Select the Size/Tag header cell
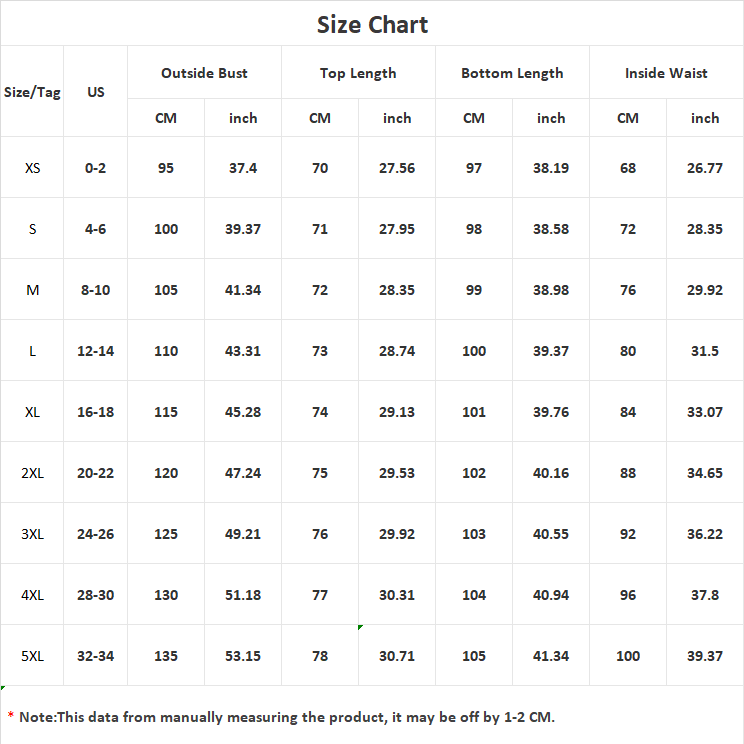The image size is (744, 744). (x=32, y=92)
